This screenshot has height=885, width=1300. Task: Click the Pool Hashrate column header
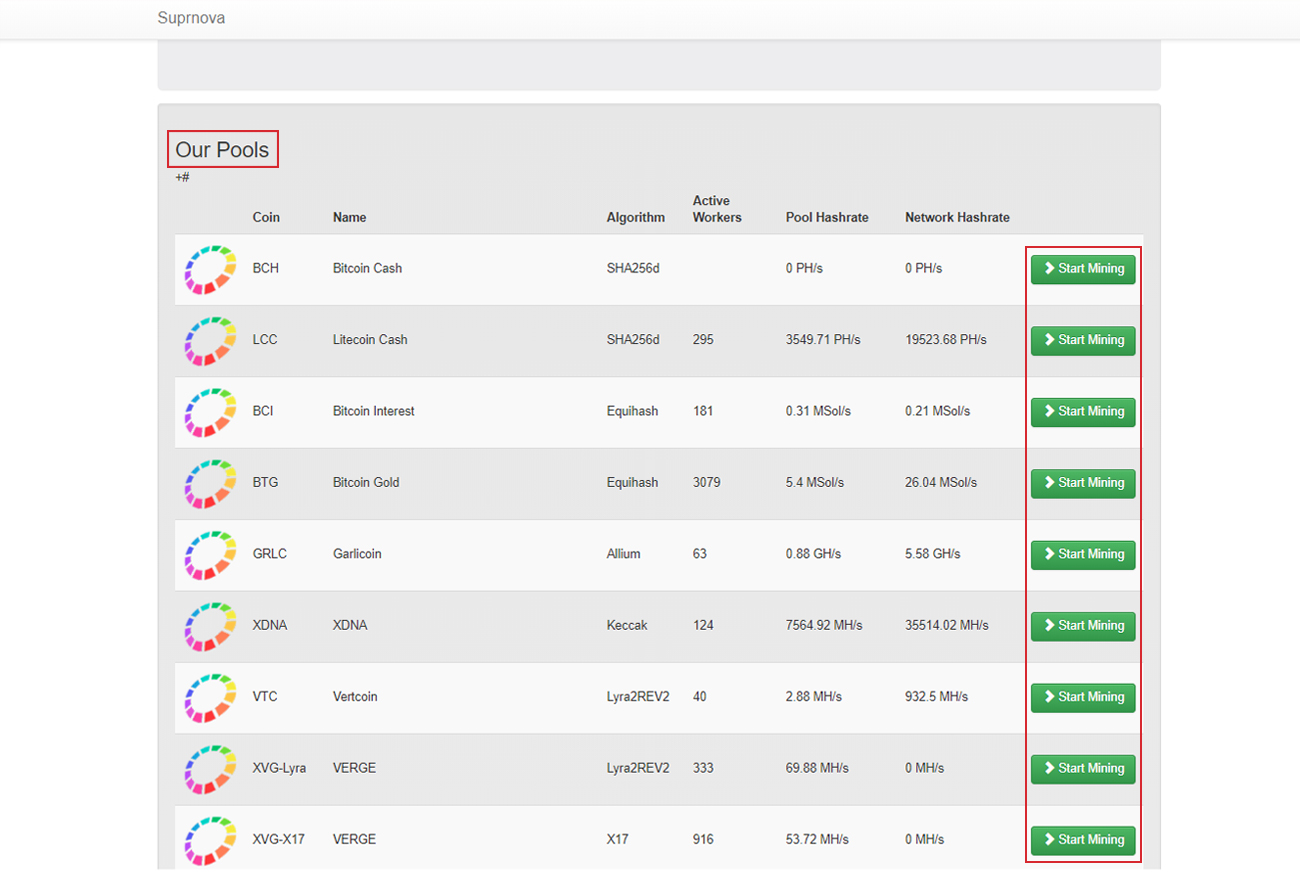coord(827,217)
